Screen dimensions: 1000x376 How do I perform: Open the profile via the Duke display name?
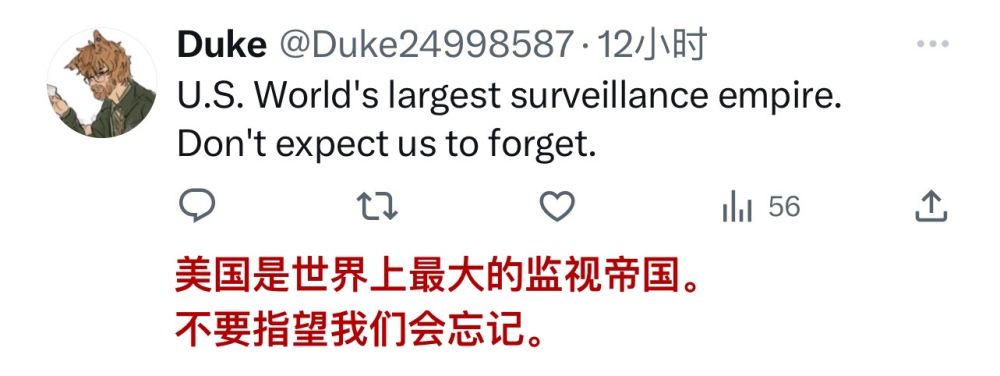[221, 45]
